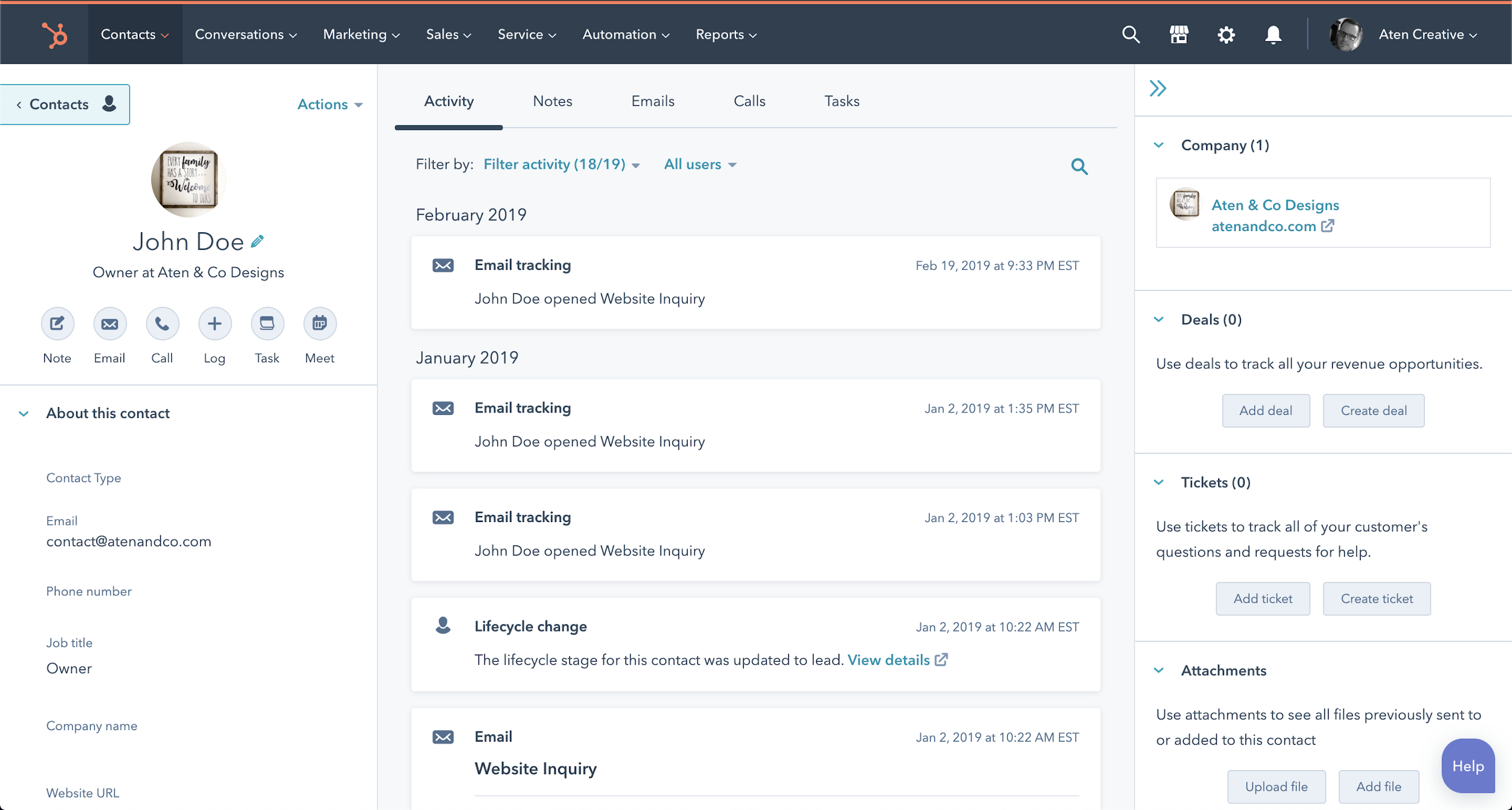This screenshot has width=1512, height=810.
Task: Open the notifications bell
Action: tap(1272, 34)
